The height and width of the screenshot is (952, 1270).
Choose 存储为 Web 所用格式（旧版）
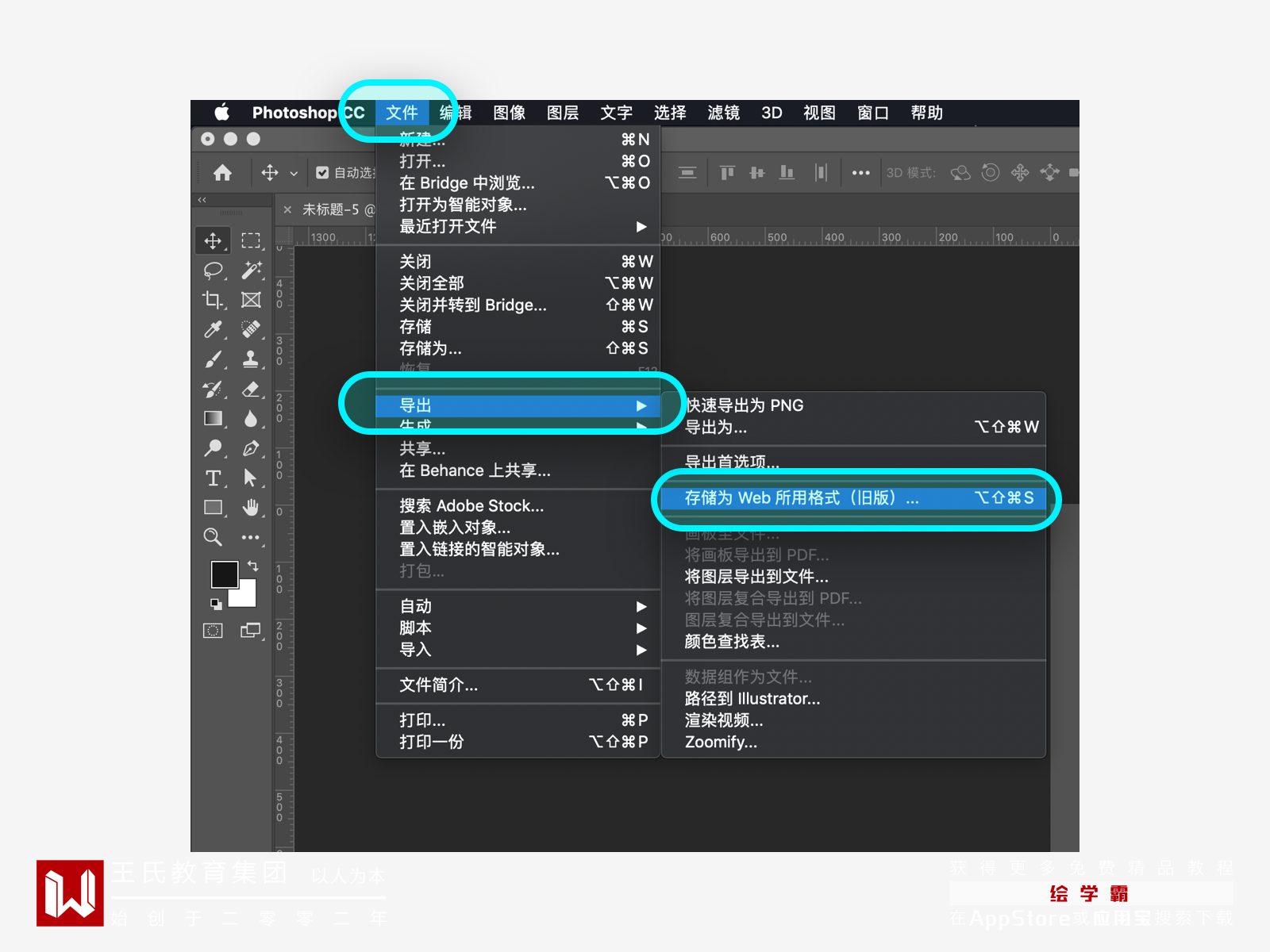[x=853, y=498]
